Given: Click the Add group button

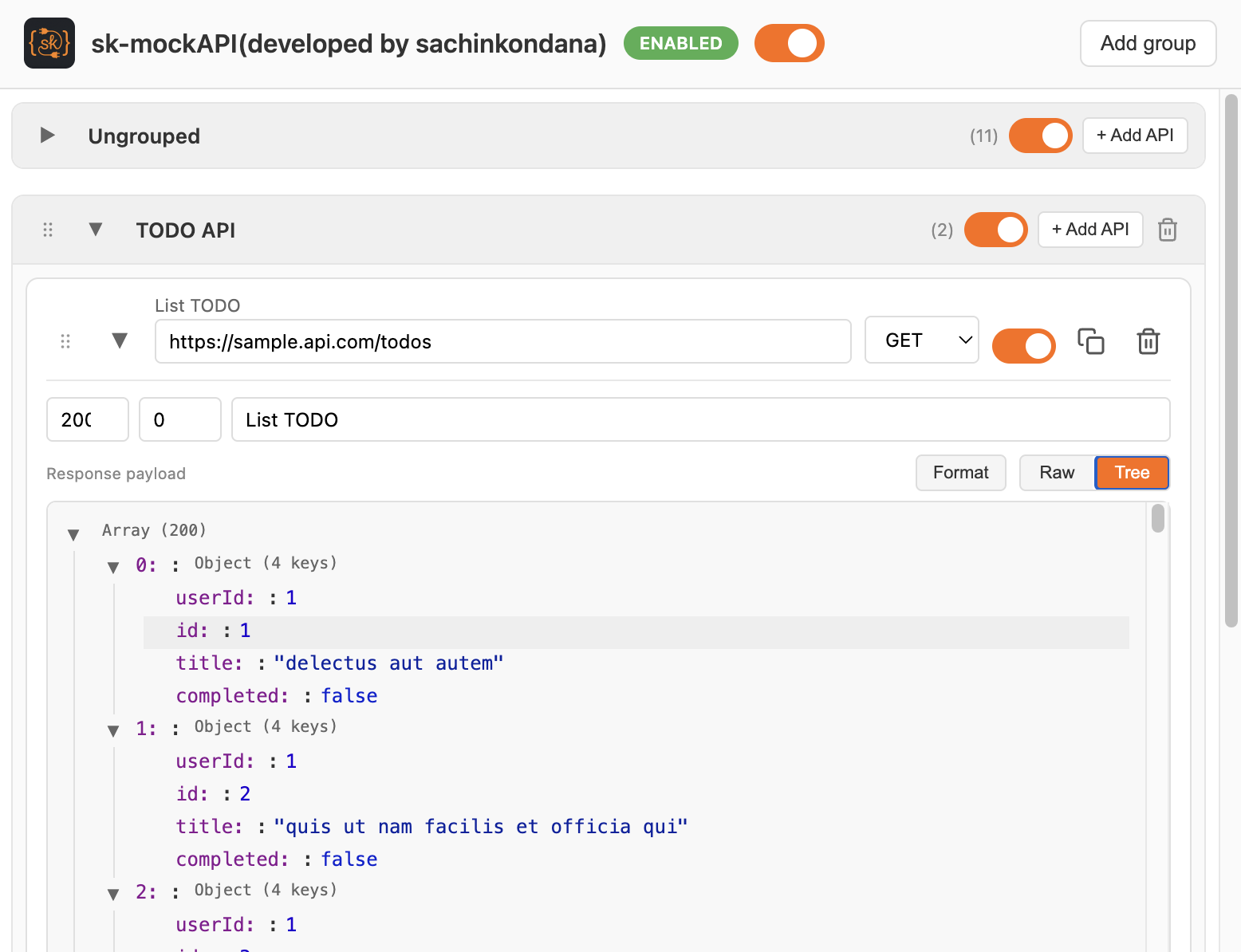Looking at the screenshot, I should pyautogui.click(x=1148, y=43).
